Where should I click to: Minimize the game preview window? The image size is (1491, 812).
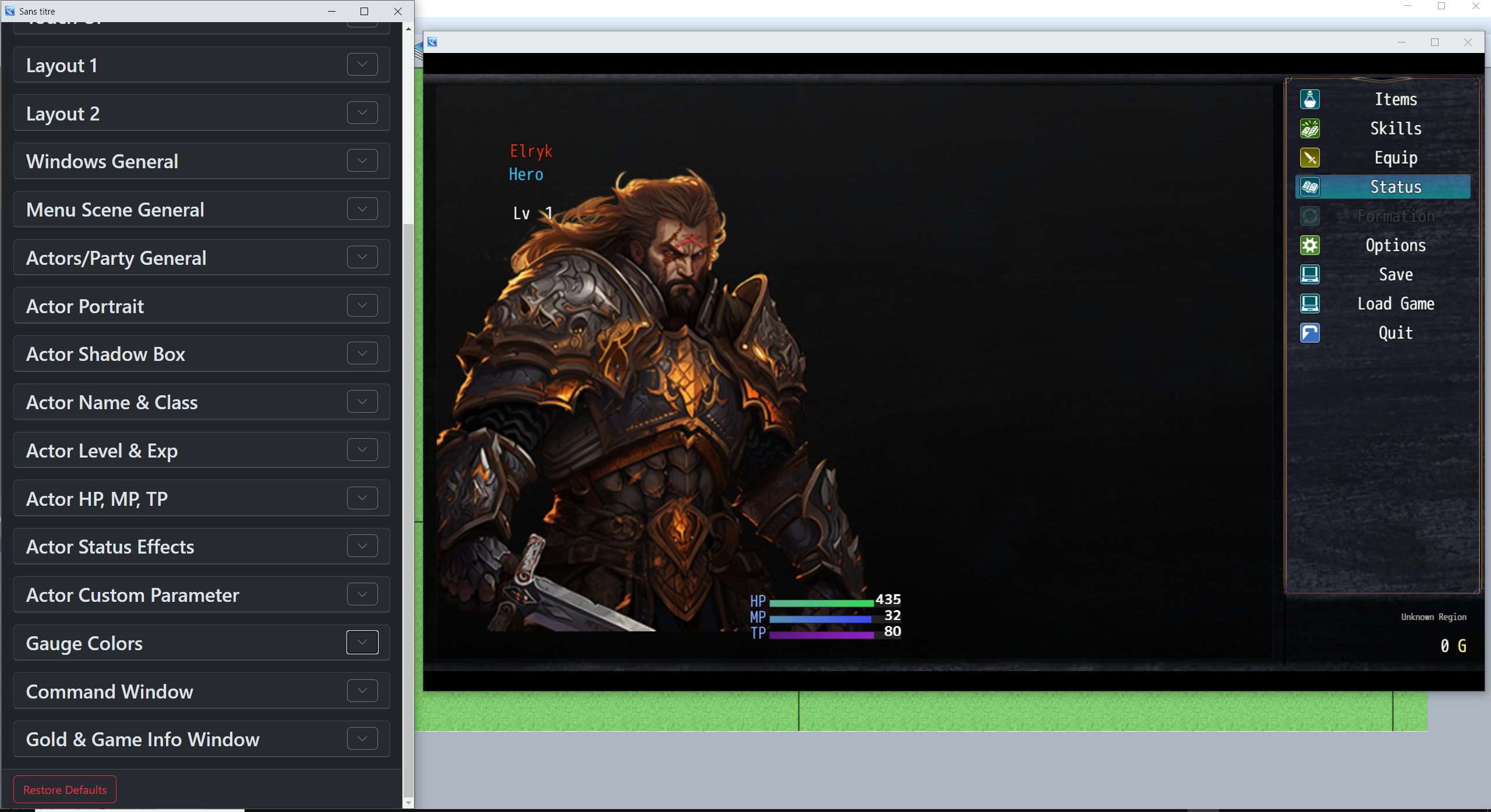tap(1401, 42)
